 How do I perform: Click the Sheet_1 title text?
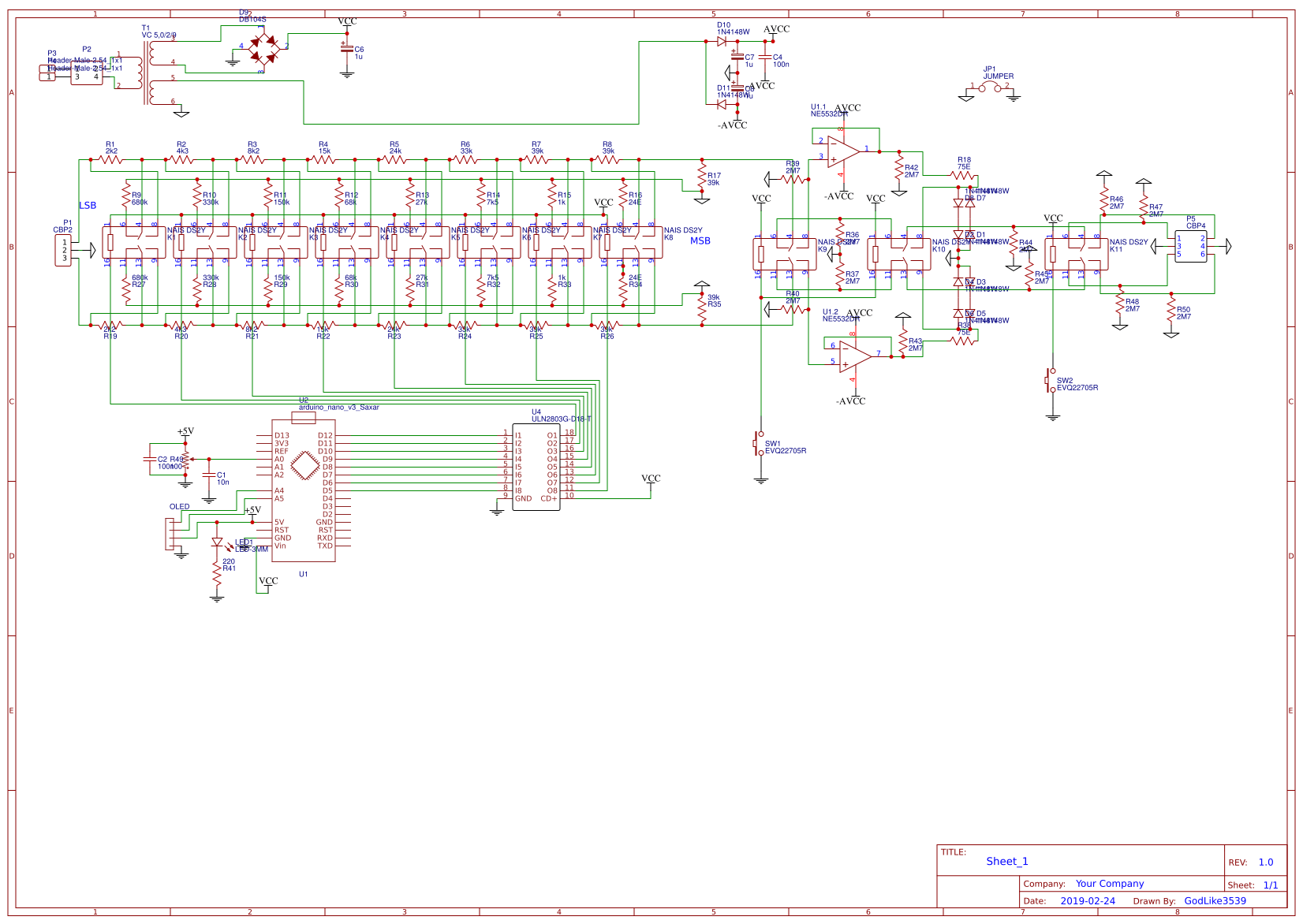(1008, 861)
